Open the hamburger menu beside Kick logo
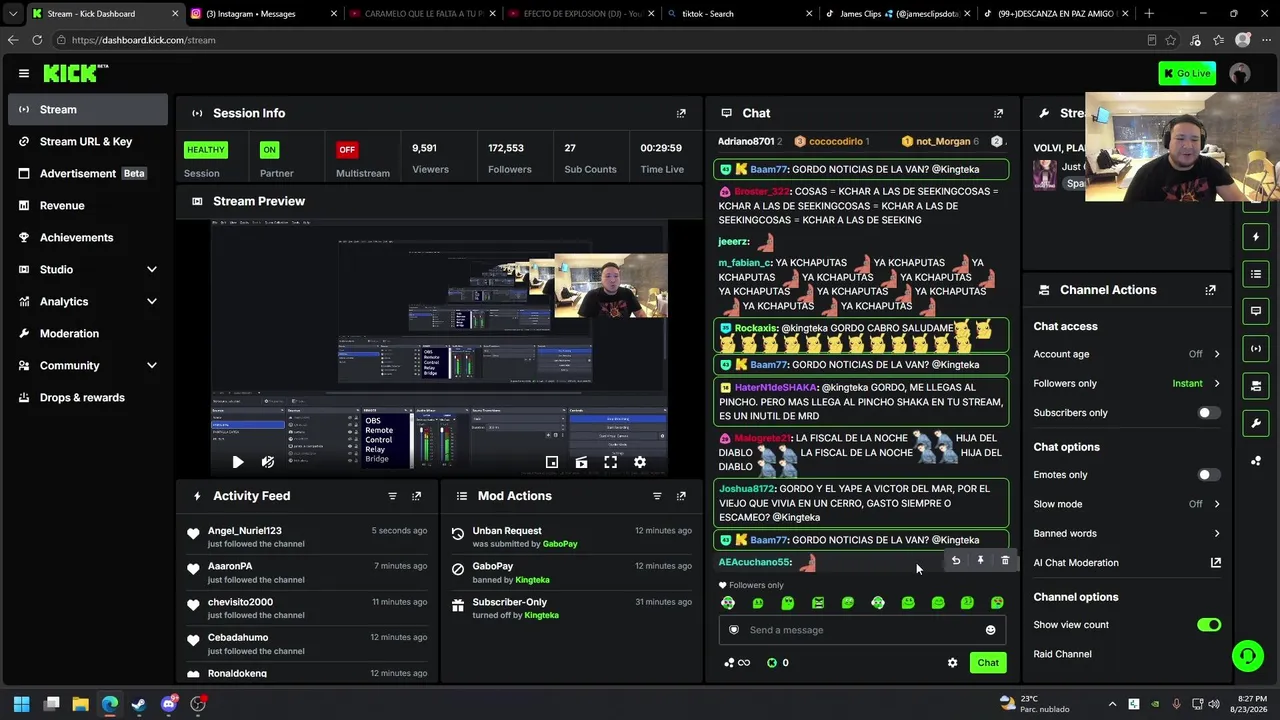Screen dimensions: 1280x720 (24, 73)
